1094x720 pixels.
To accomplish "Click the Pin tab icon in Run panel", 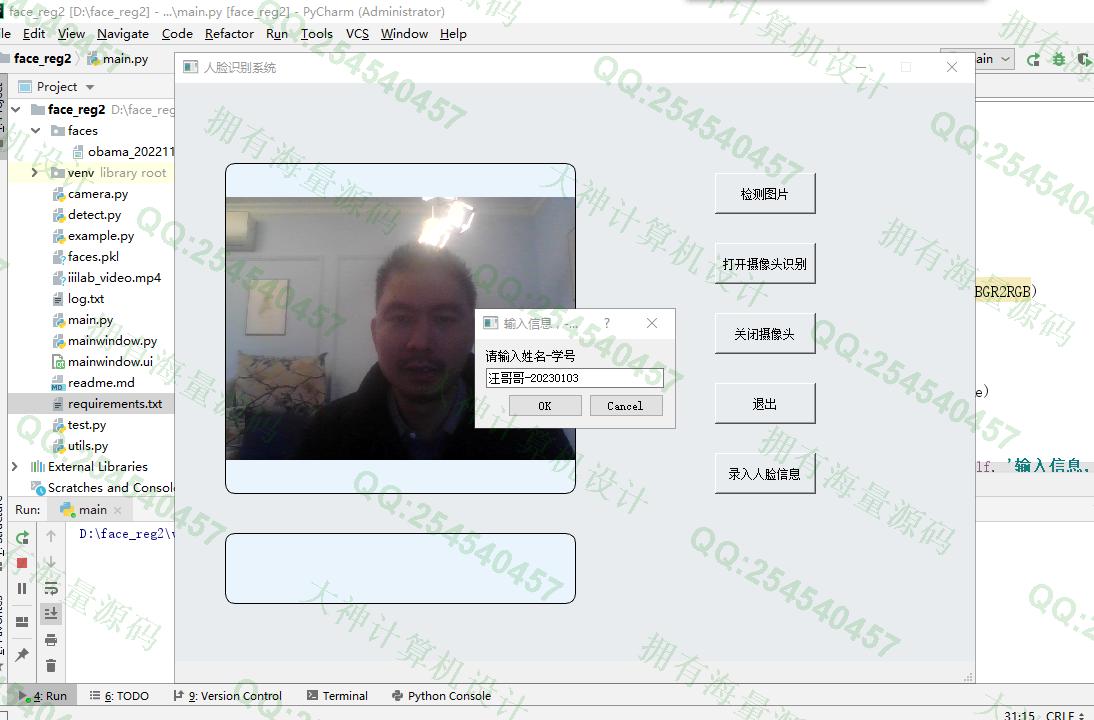I will click(x=22, y=654).
